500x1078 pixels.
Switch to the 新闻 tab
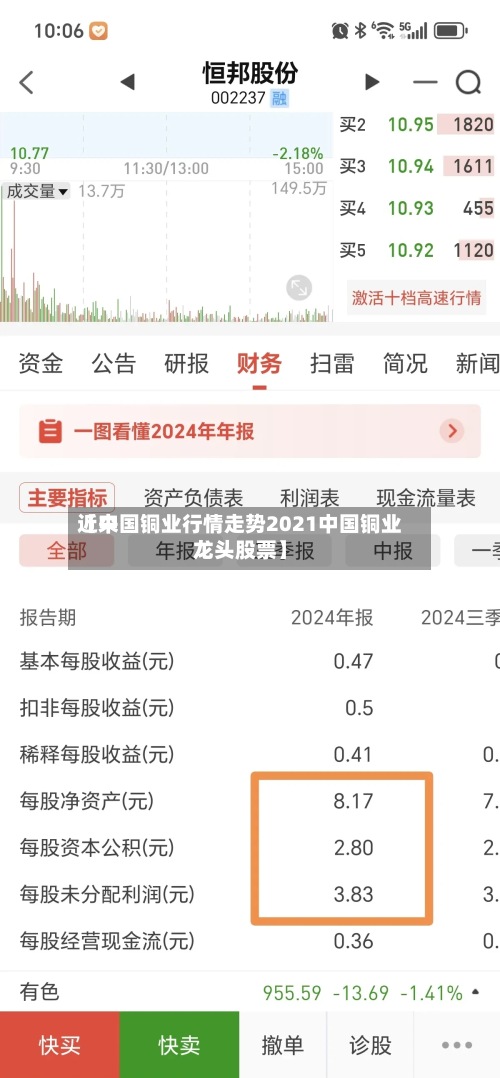coord(477,363)
